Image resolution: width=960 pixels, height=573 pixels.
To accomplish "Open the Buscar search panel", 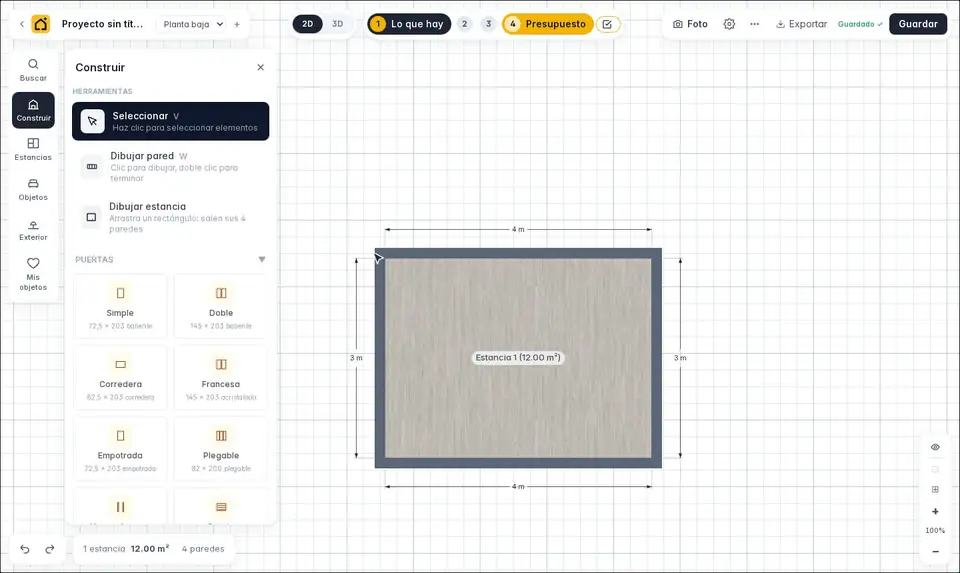I will [33, 70].
